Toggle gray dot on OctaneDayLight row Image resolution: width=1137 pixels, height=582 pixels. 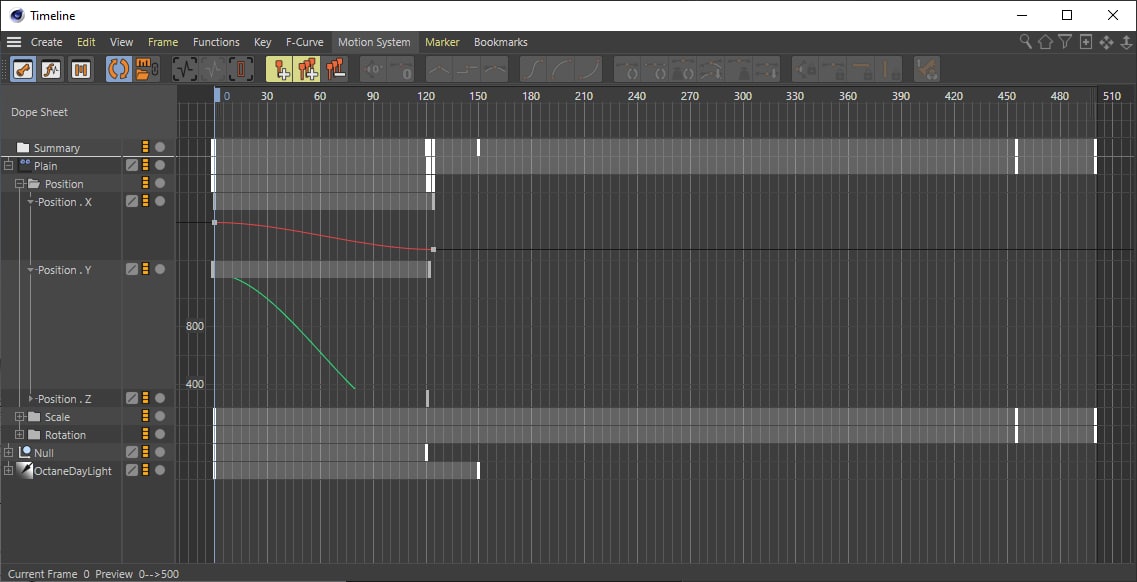pos(160,470)
